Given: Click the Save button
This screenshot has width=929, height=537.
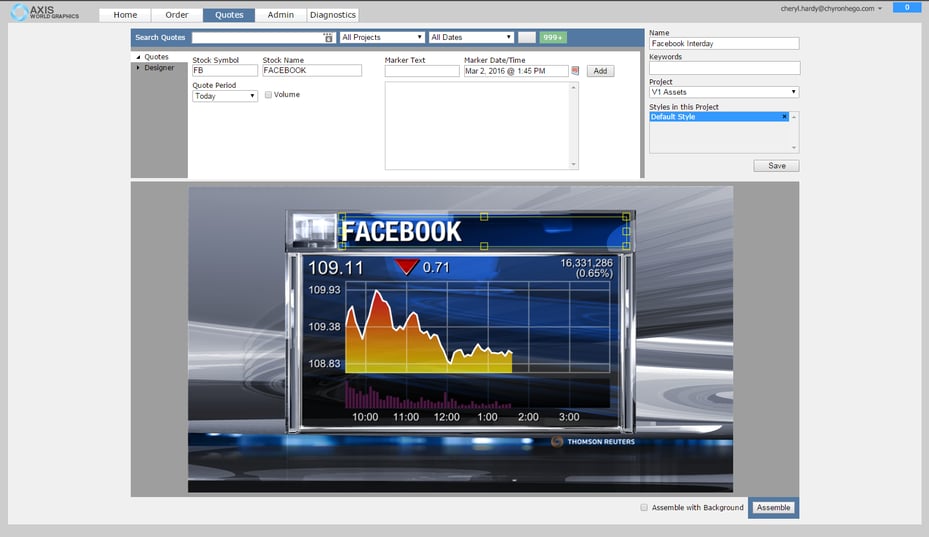Looking at the screenshot, I should click(x=776, y=166).
